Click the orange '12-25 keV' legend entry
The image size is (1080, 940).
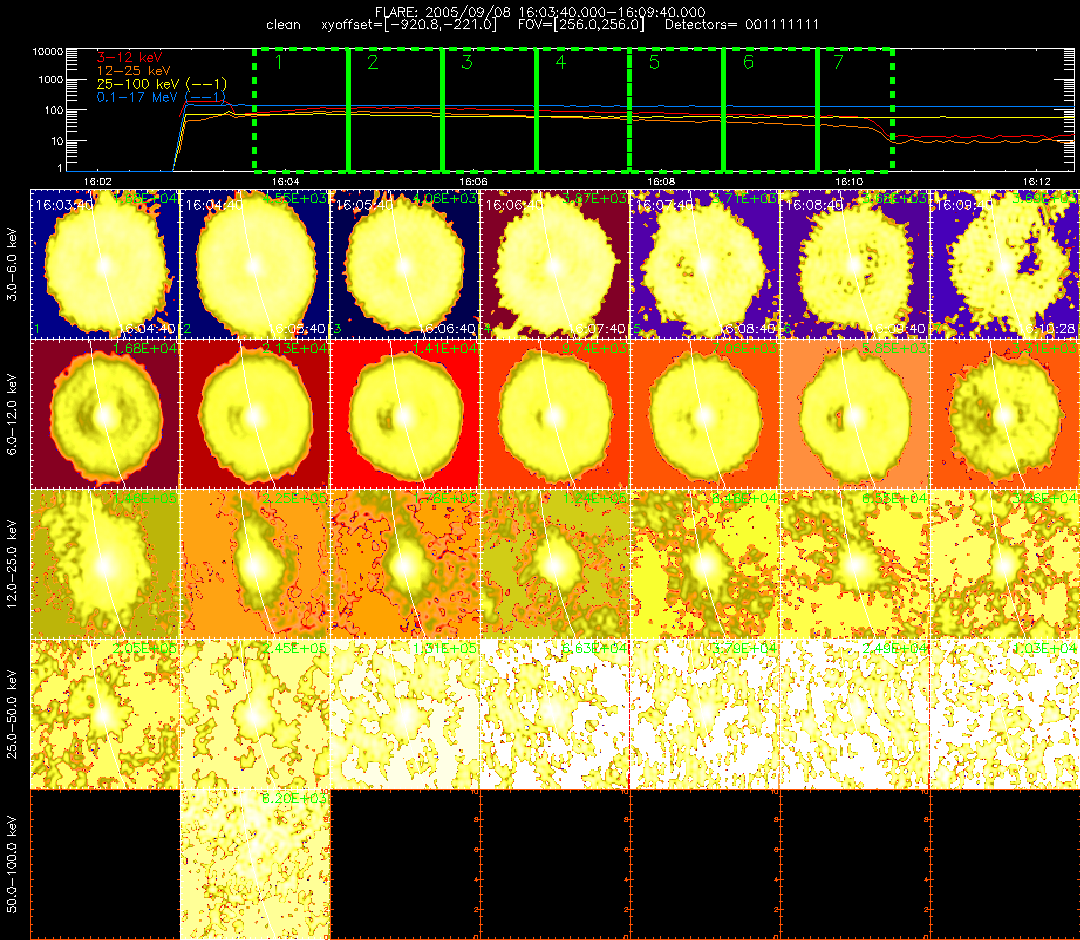(x=134, y=70)
